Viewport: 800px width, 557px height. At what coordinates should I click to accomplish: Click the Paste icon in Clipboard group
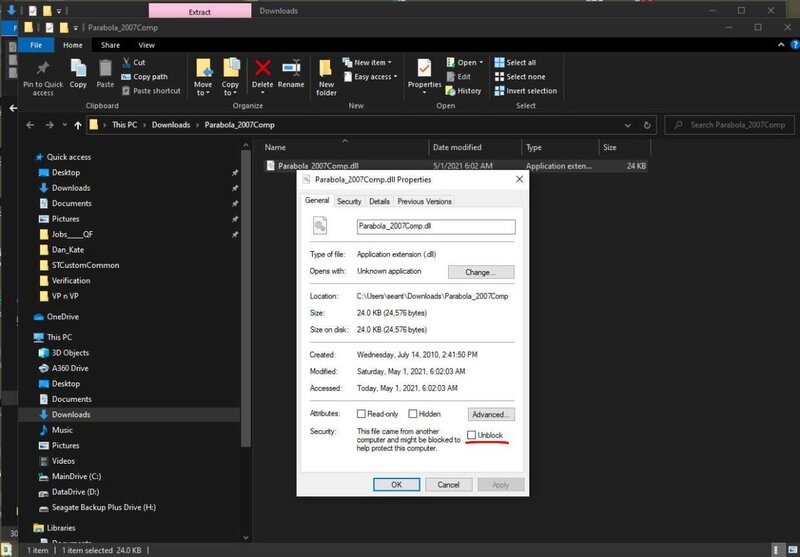click(105, 69)
